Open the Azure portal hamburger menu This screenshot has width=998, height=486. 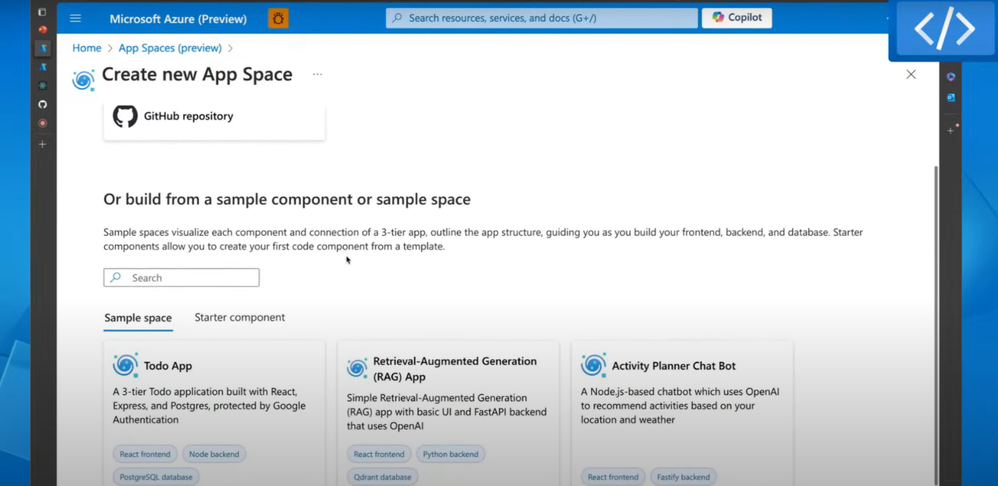point(75,18)
